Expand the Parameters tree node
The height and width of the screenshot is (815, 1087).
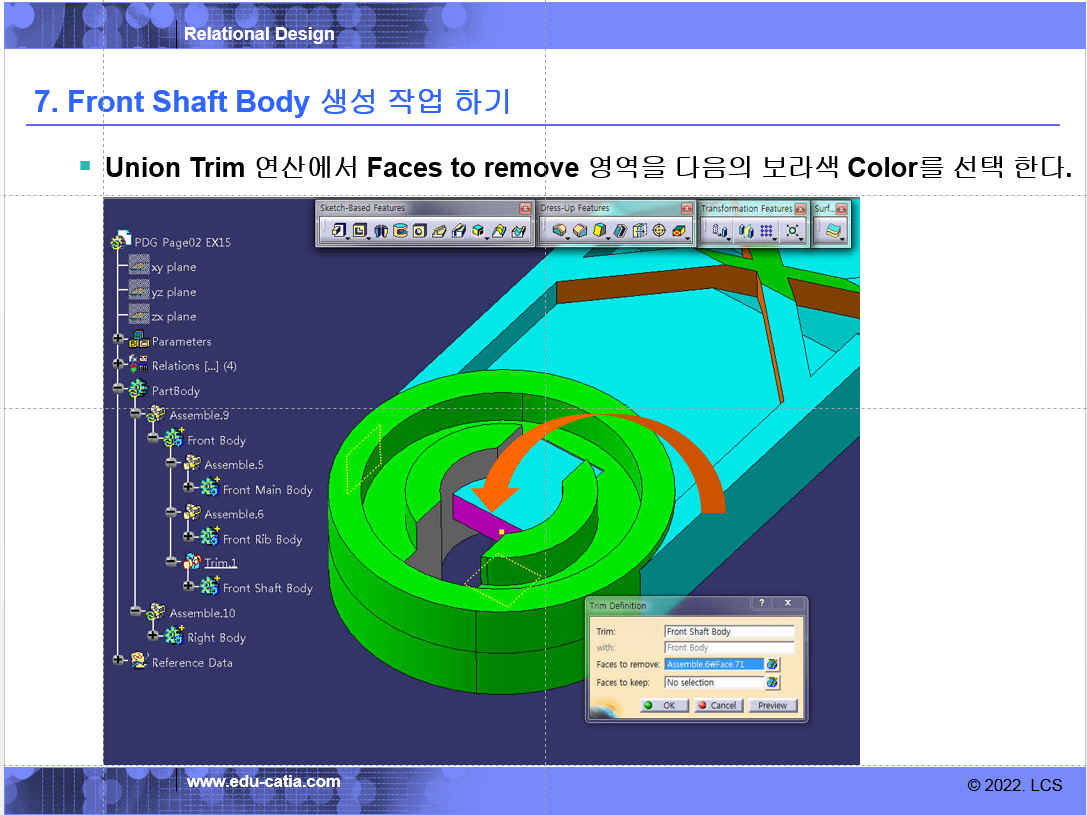[118, 341]
